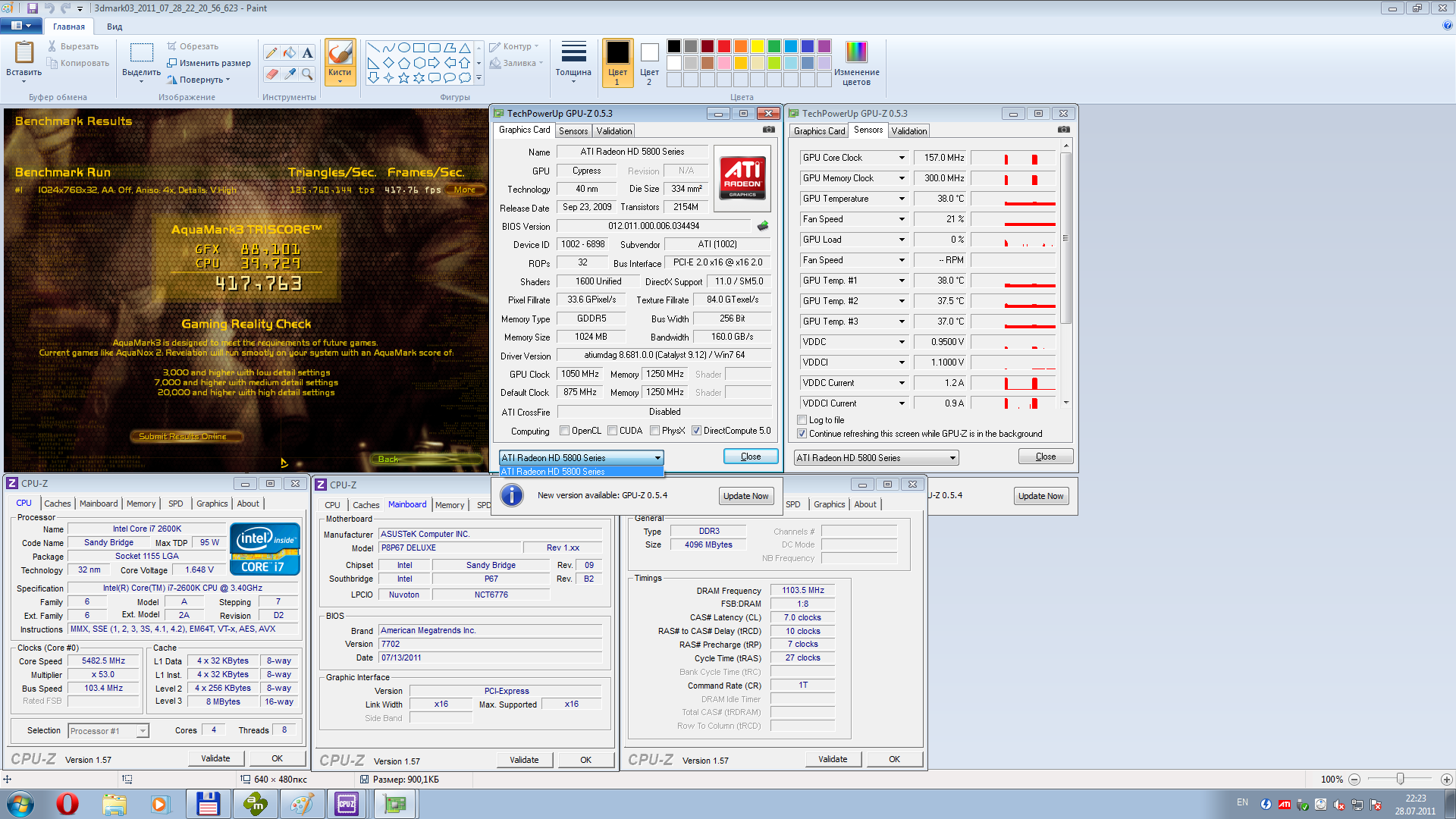Select the Color picker eyedropper tool
The image size is (1456, 819).
[x=290, y=74]
